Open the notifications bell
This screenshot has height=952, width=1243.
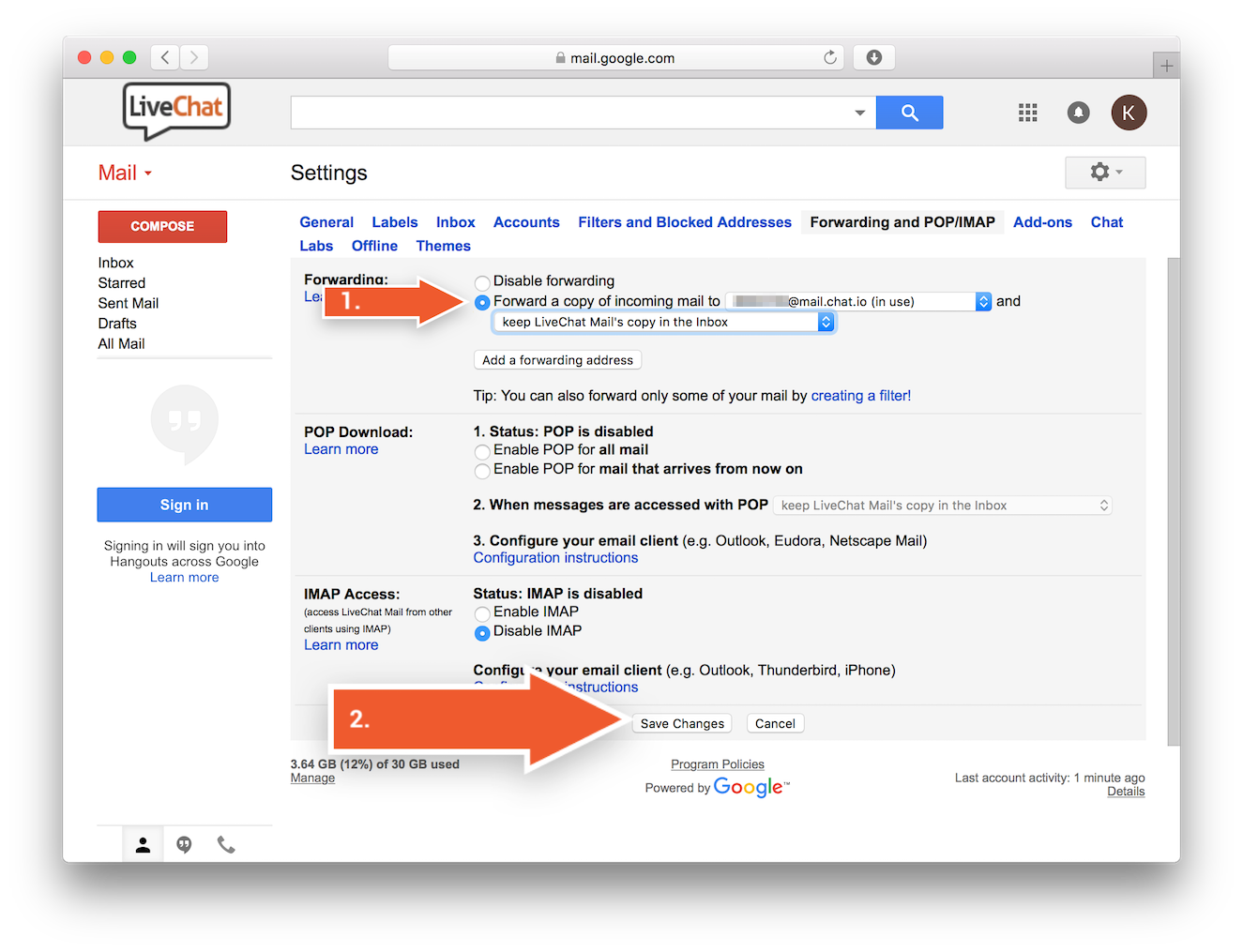click(1079, 113)
